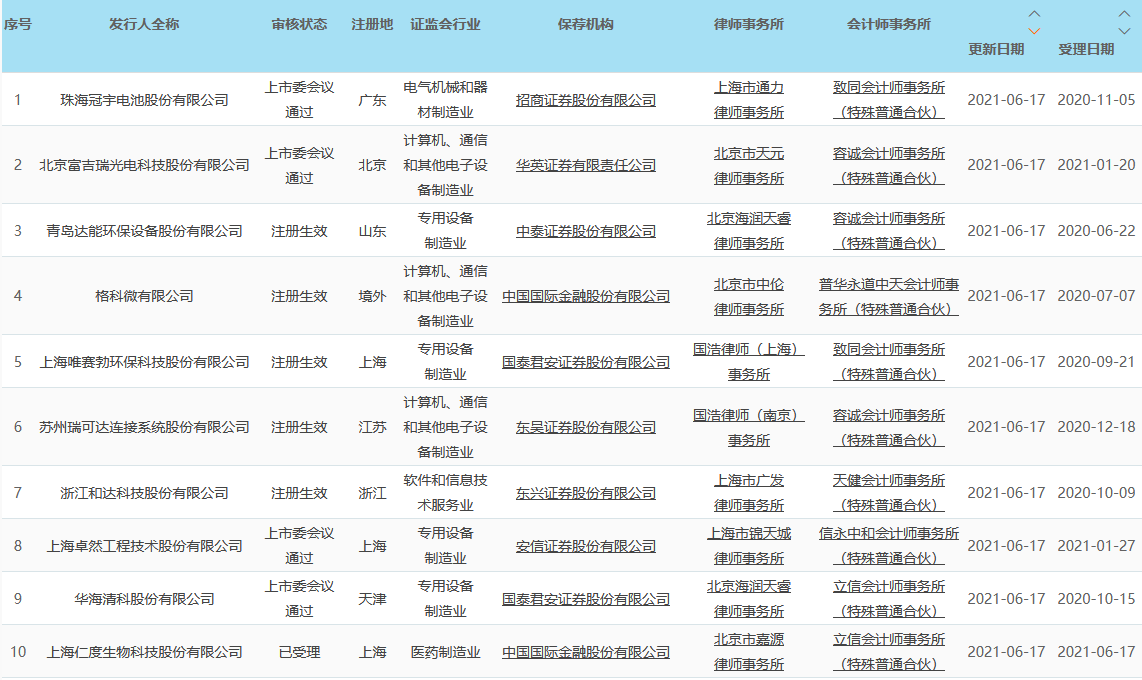The height and width of the screenshot is (680, 1142).
Task: Click the 发行人全称 column header
Action: 144,25
